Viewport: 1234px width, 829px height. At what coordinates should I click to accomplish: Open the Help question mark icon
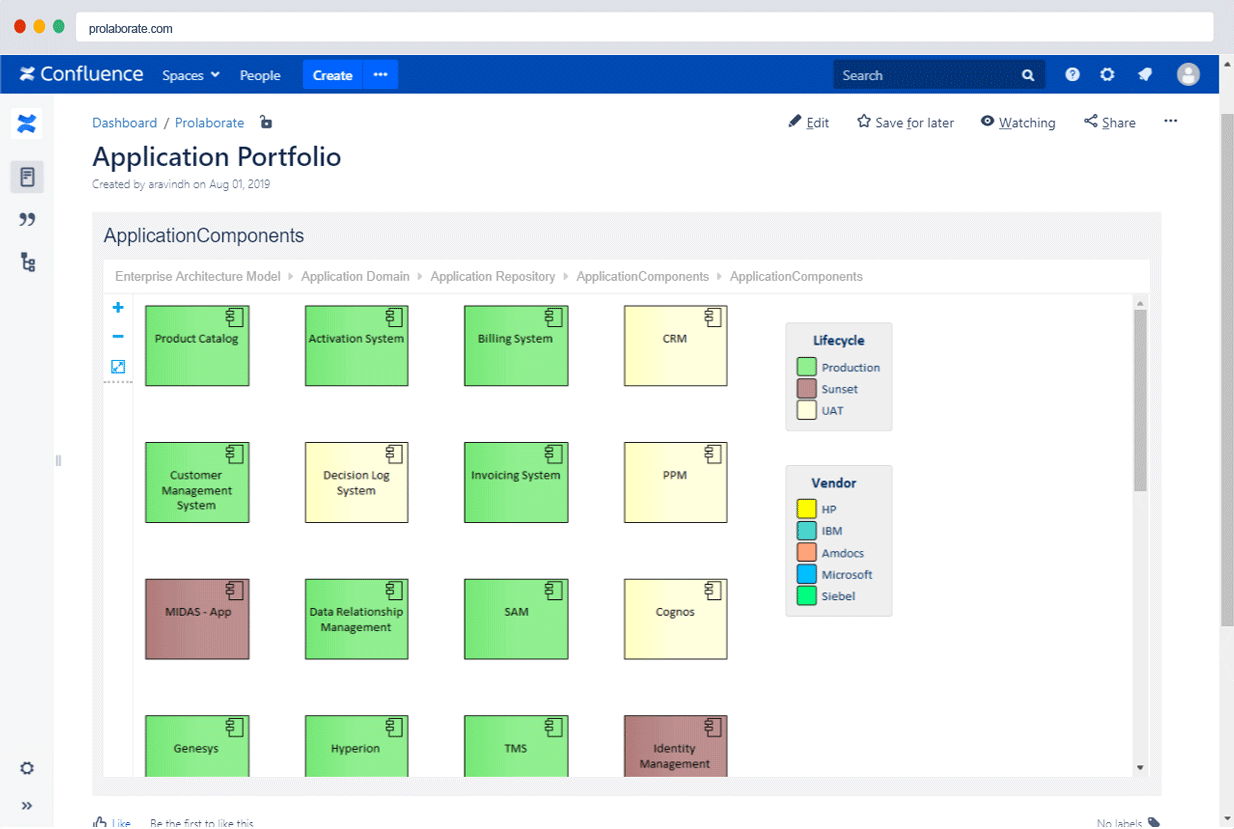click(x=1072, y=75)
